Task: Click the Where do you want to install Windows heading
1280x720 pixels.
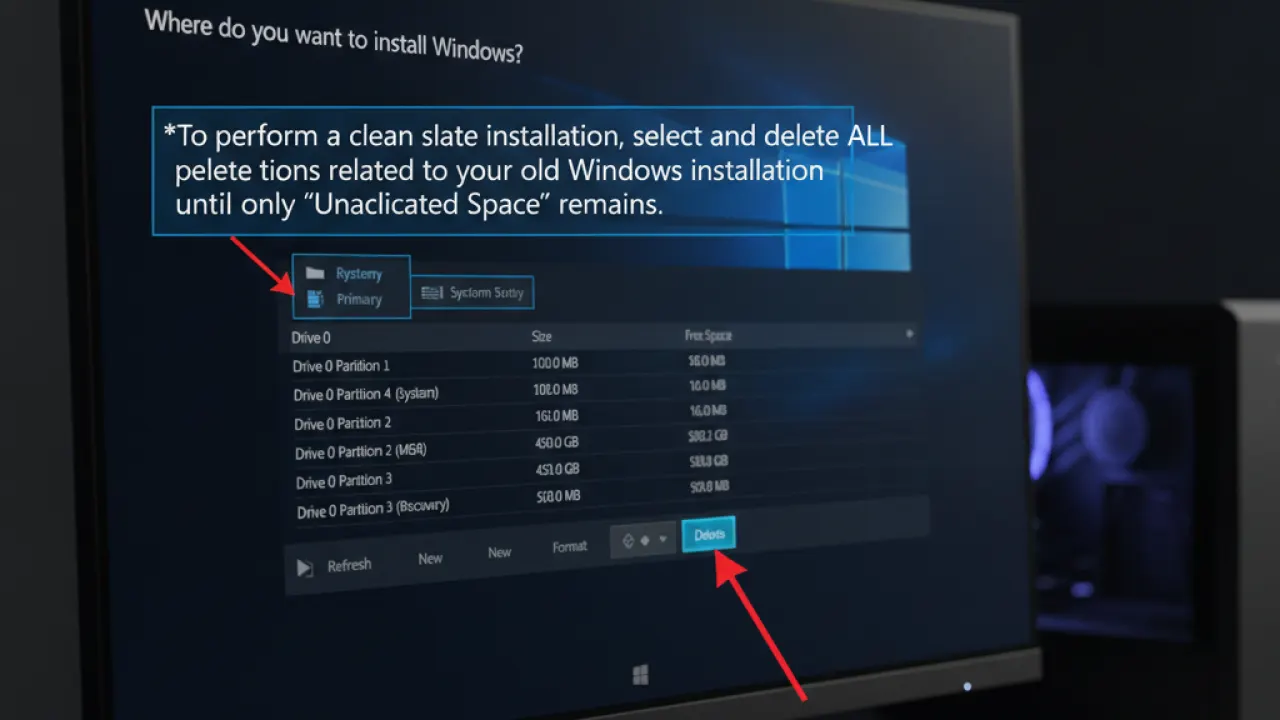Action: click(x=334, y=37)
